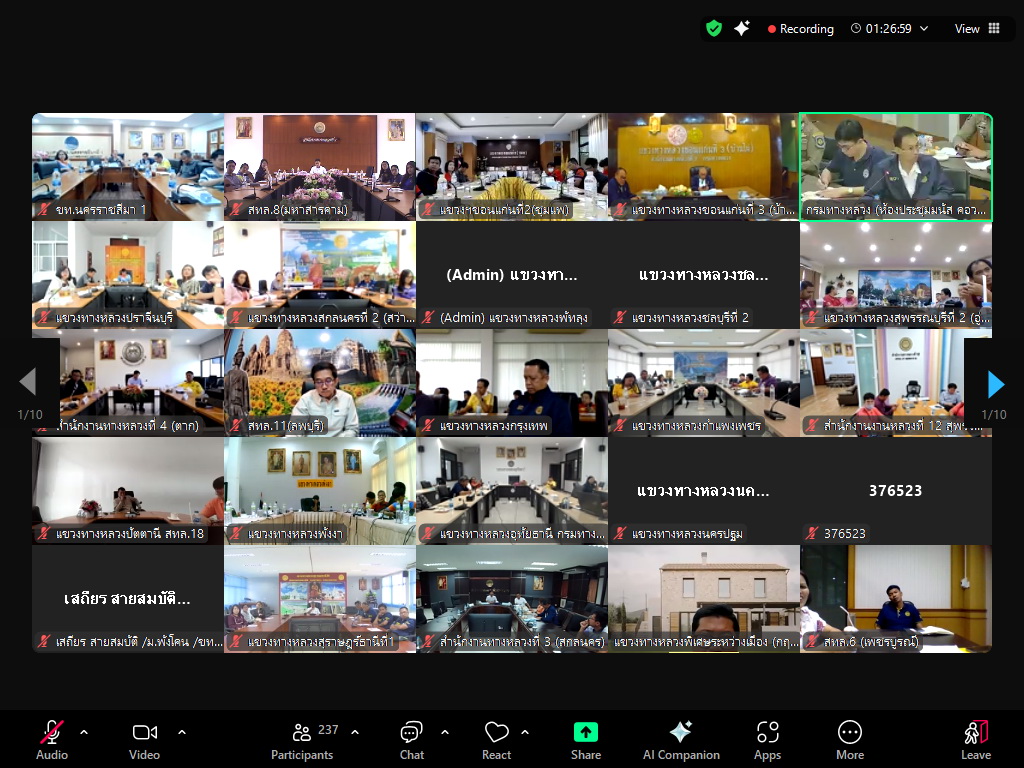The height and width of the screenshot is (768, 1024).
Task: Expand audio settings arrow next to Audio
Action: coord(84,732)
